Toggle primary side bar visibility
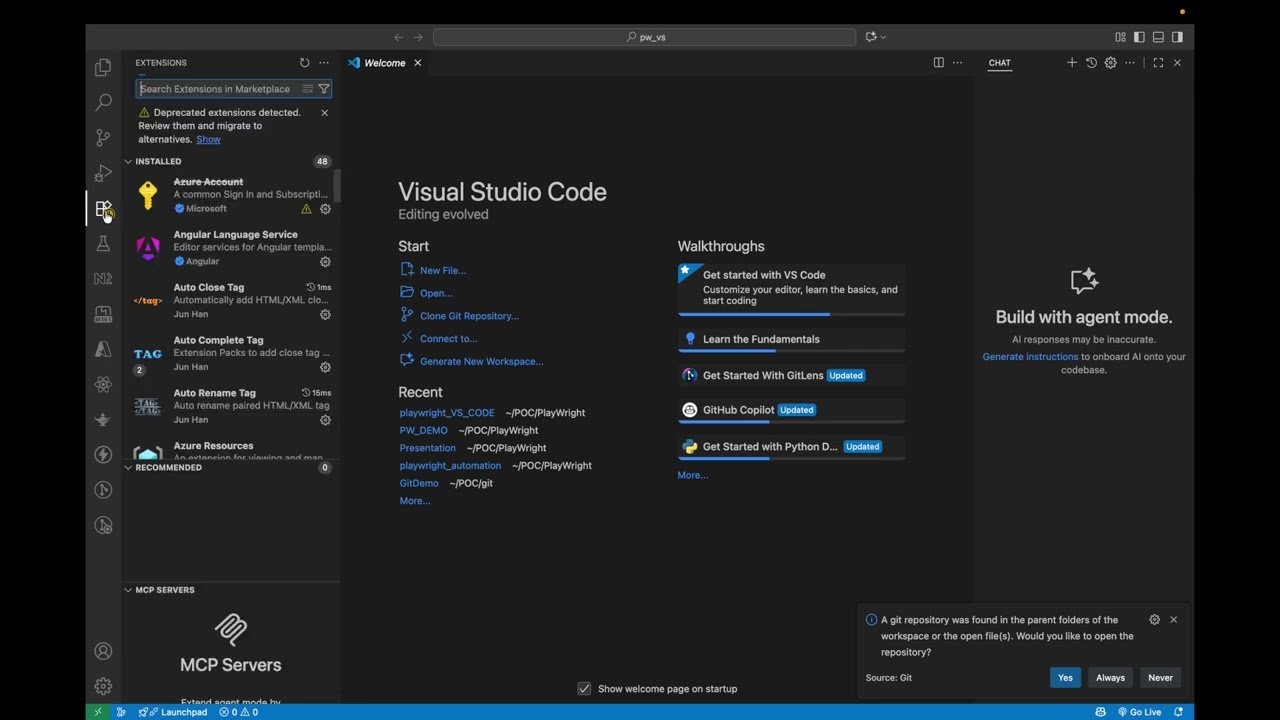This screenshot has height=720, width=1280. coord(1139,37)
